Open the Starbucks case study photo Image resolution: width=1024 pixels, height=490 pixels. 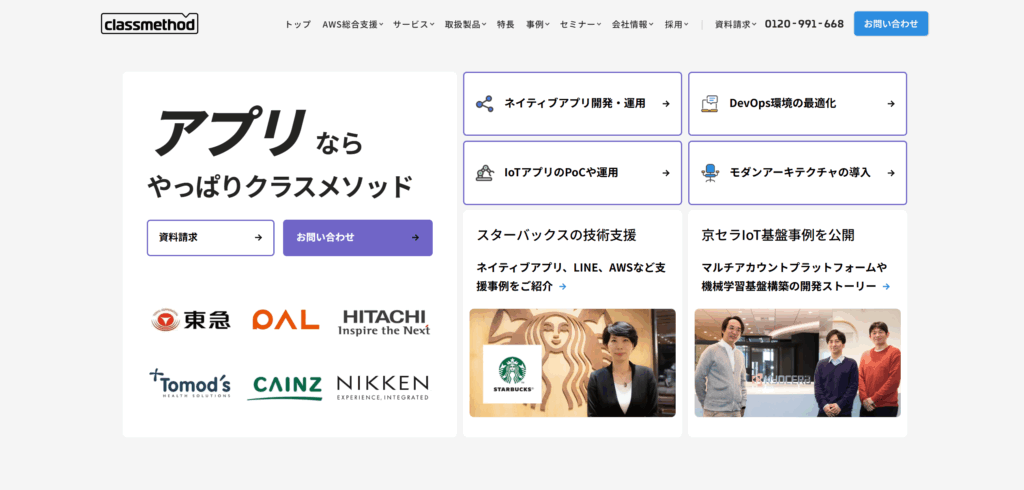(573, 363)
